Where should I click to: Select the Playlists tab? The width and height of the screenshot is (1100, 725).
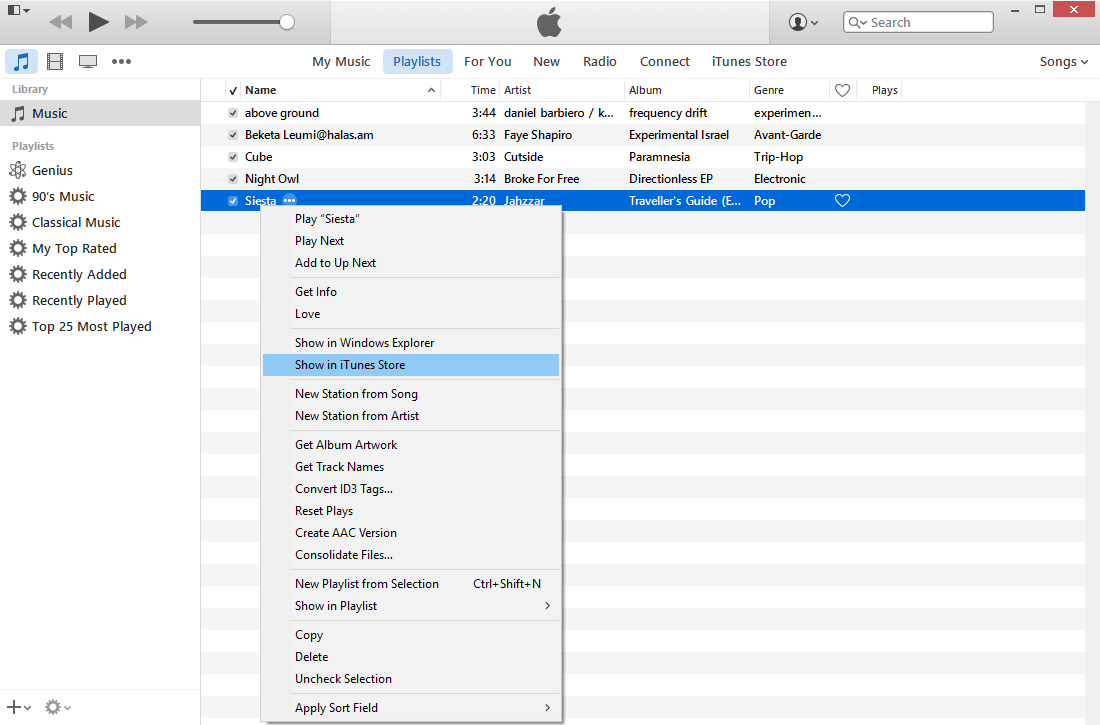(417, 62)
